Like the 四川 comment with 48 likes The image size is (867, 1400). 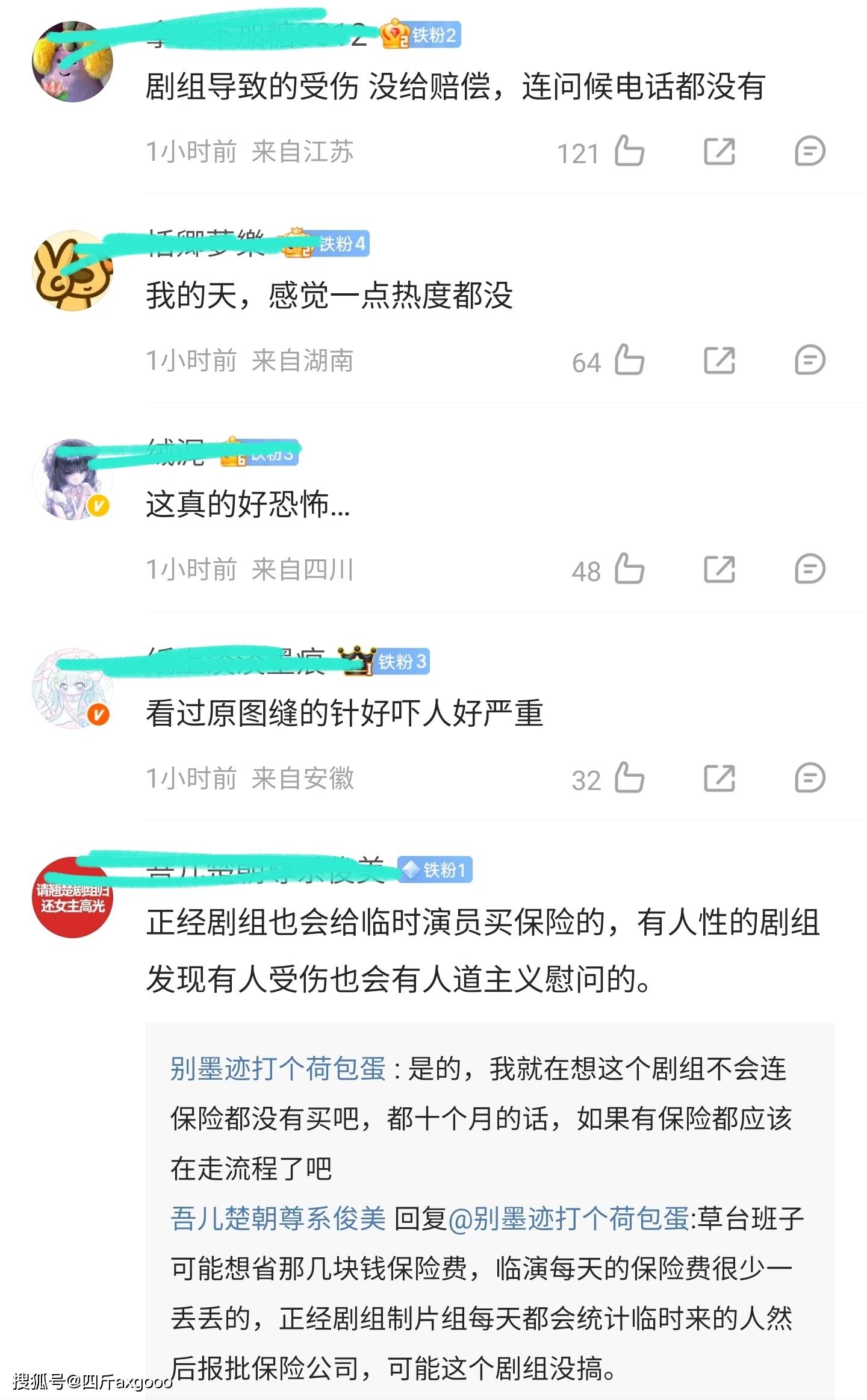(x=630, y=568)
